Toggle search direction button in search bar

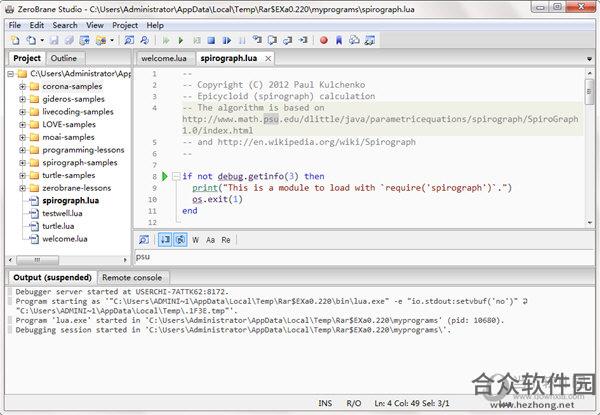(165, 240)
